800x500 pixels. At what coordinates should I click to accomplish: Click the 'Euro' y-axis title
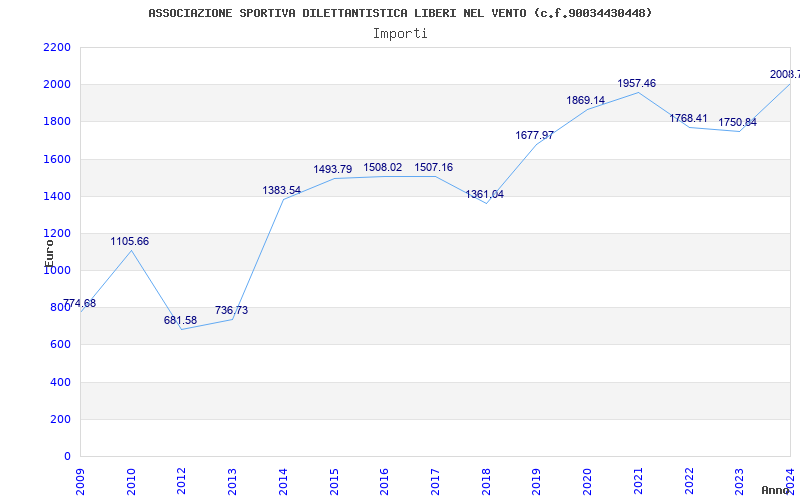pos(49,252)
